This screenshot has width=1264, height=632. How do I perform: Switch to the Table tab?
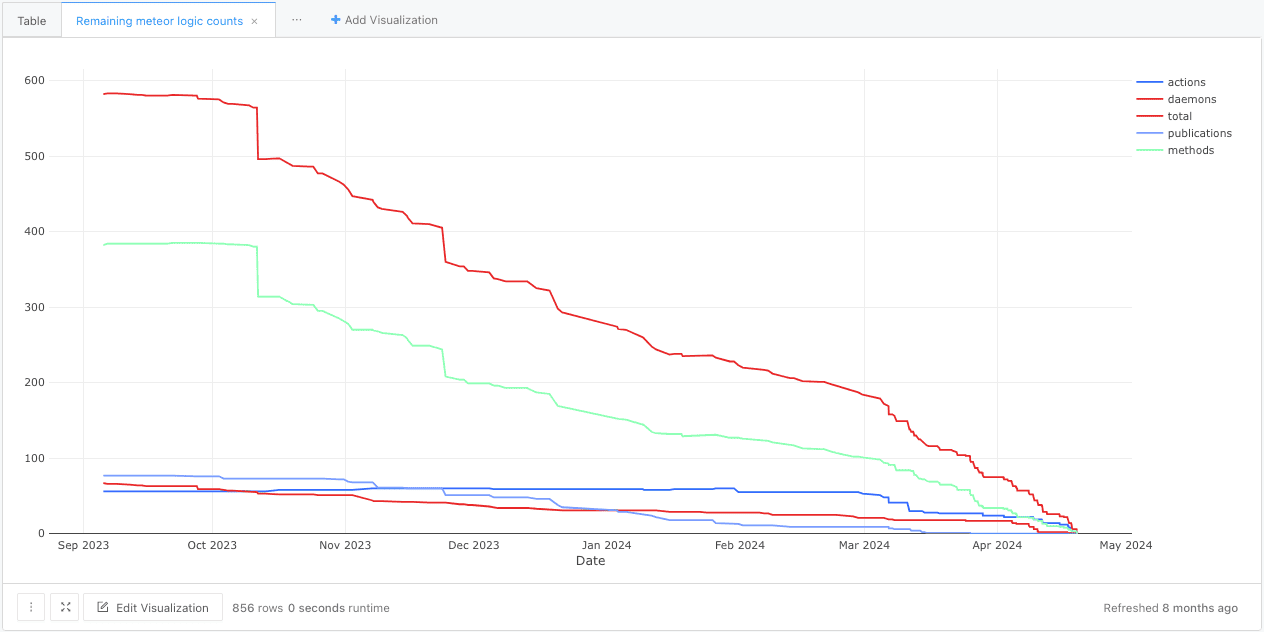click(31, 20)
